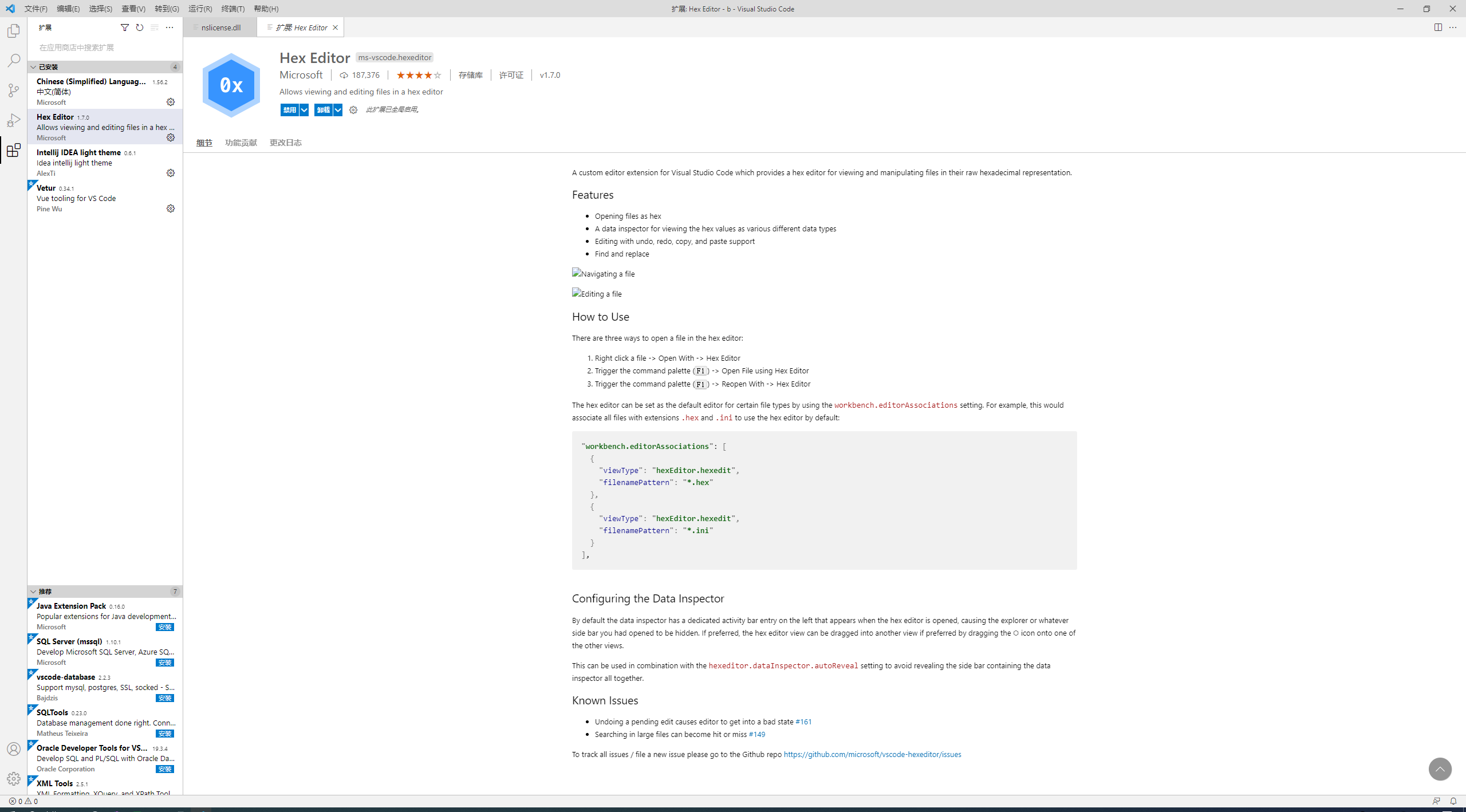This screenshot has height=812, width=1466.
Task: Open manage gear for Hex Editor list item
Action: coord(171,137)
